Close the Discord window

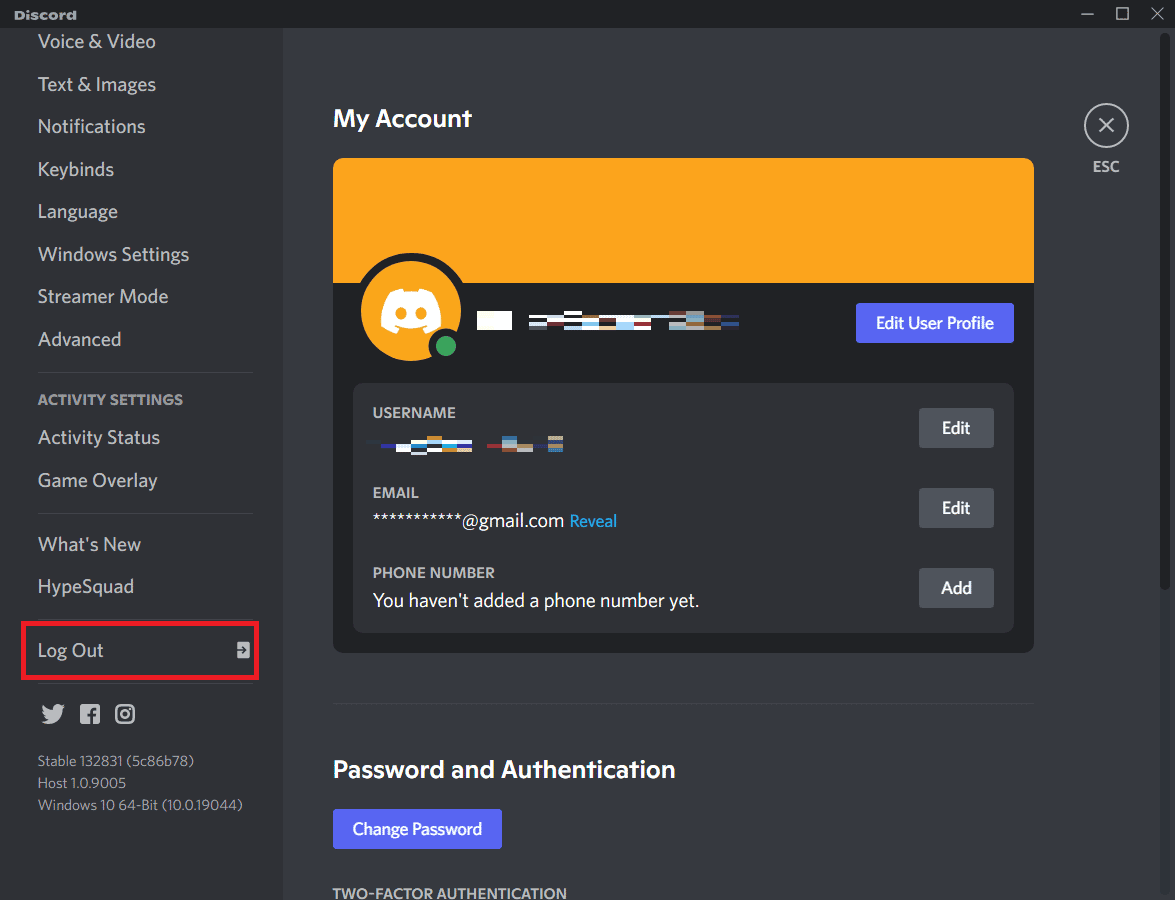pyautogui.click(x=1157, y=13)
